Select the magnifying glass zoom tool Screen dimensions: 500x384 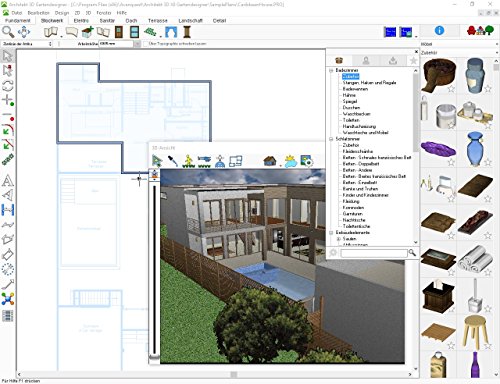[x=8, y=32]
